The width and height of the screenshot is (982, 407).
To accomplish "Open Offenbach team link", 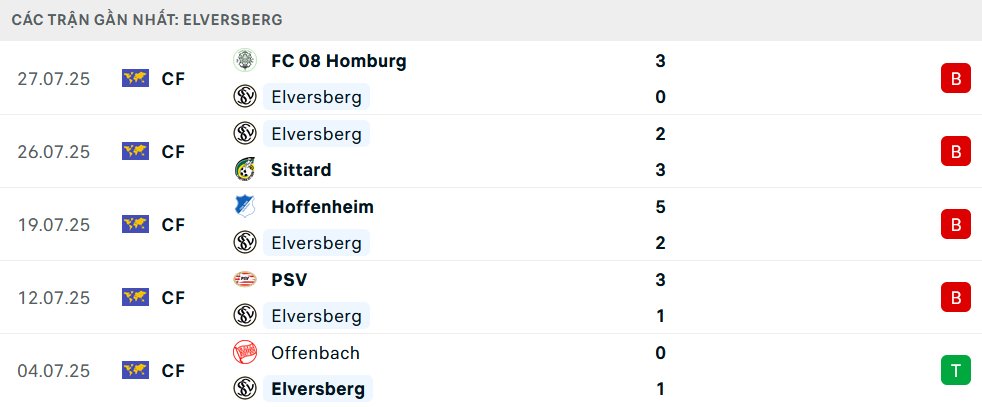I will click(316, 353).
